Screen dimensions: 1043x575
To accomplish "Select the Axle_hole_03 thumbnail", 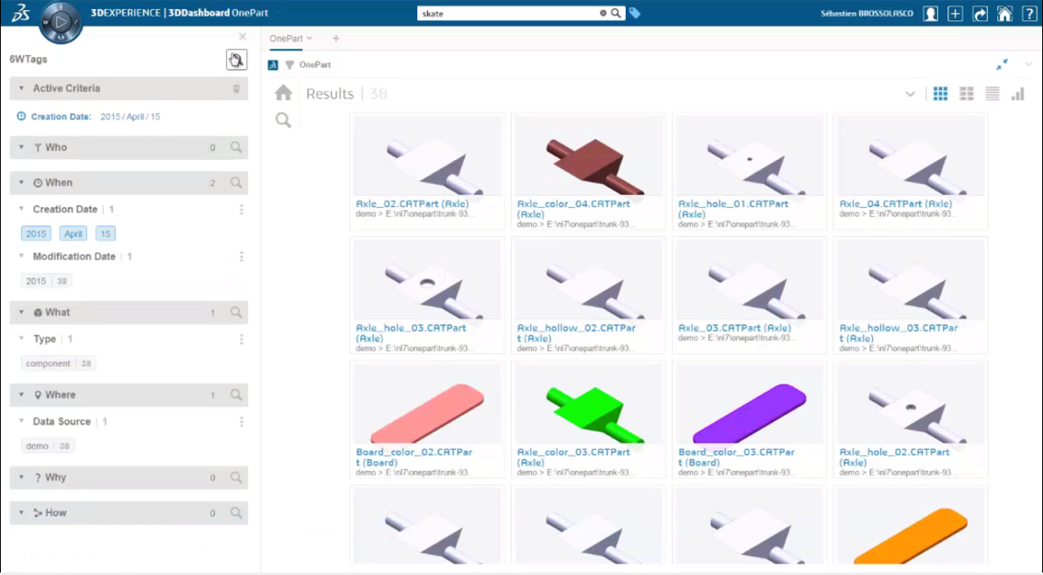I will pos(427,280).
